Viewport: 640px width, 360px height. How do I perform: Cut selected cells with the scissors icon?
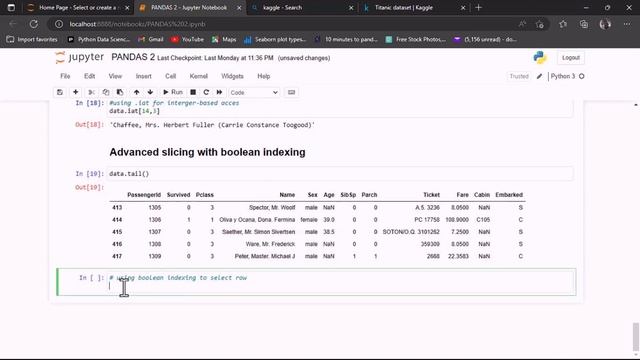pos(91,92)
